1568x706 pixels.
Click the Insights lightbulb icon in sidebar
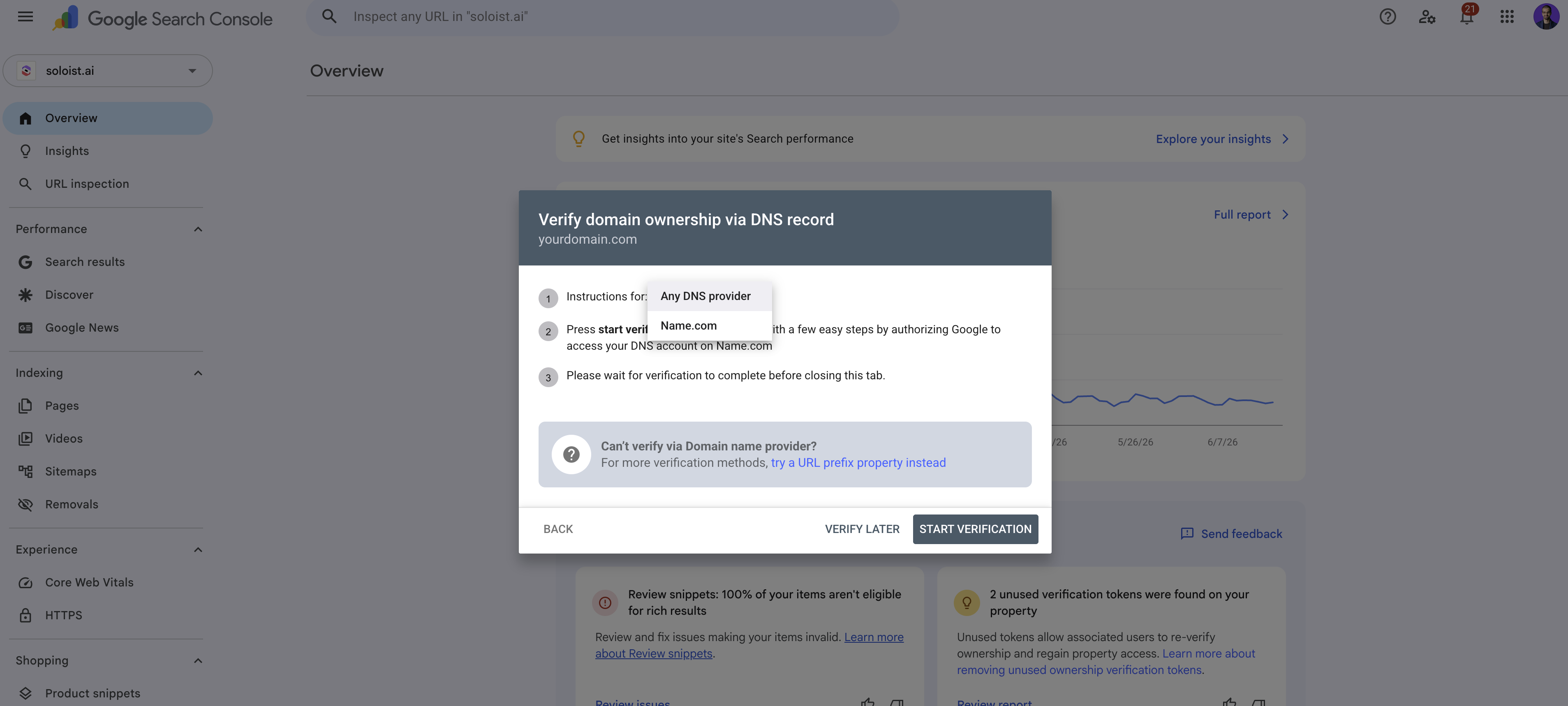click(x=25, y=151)
